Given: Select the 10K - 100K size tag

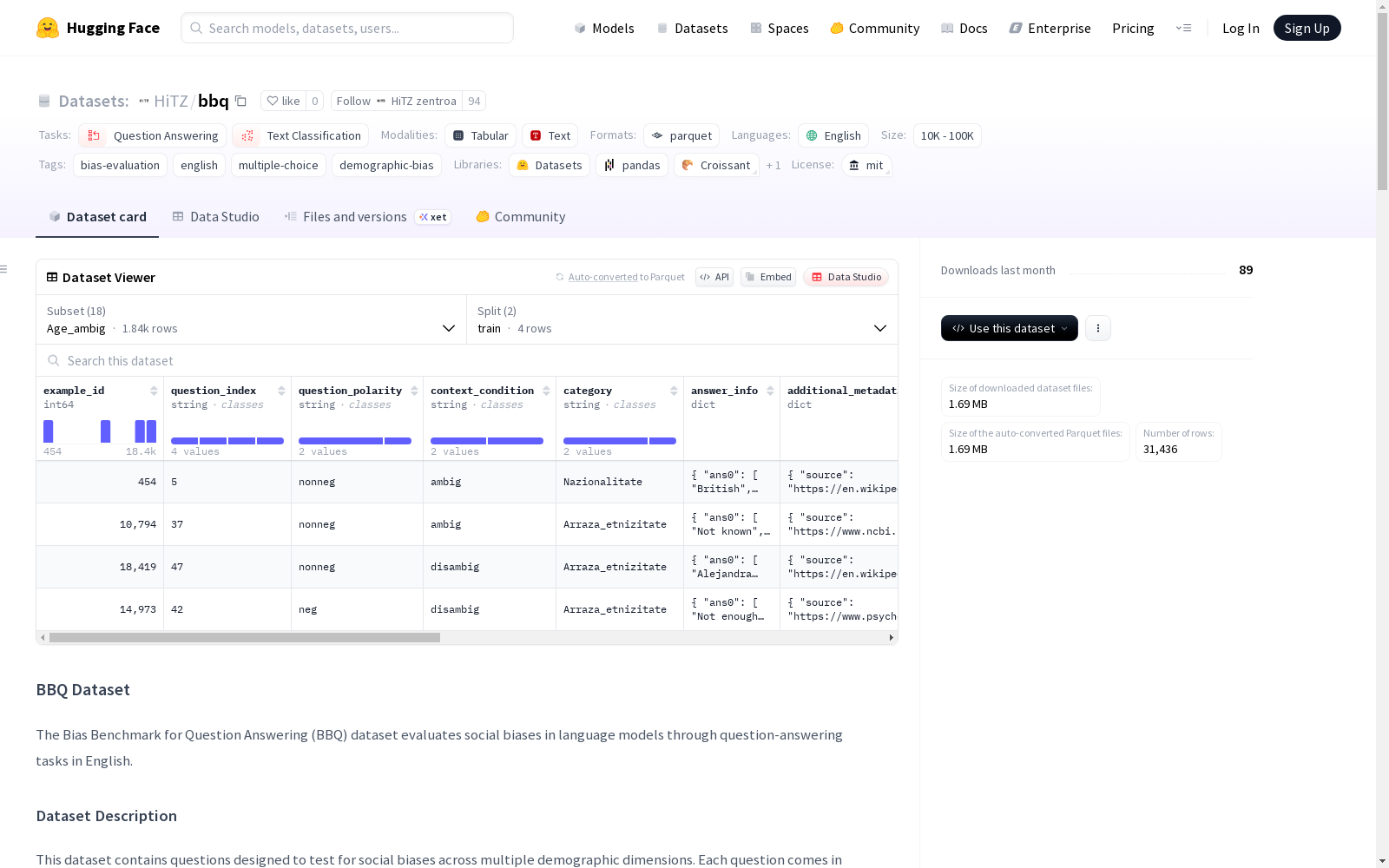Looking at the screenshot, I should pyautogui.click(x=947, y=135).
